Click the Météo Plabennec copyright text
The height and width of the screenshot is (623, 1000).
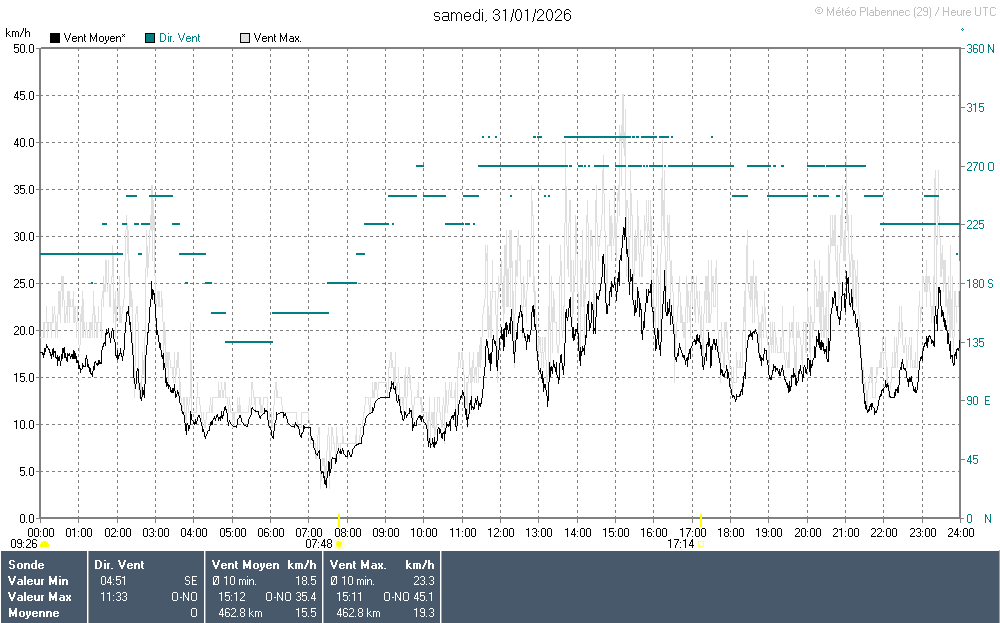[903, 11]
